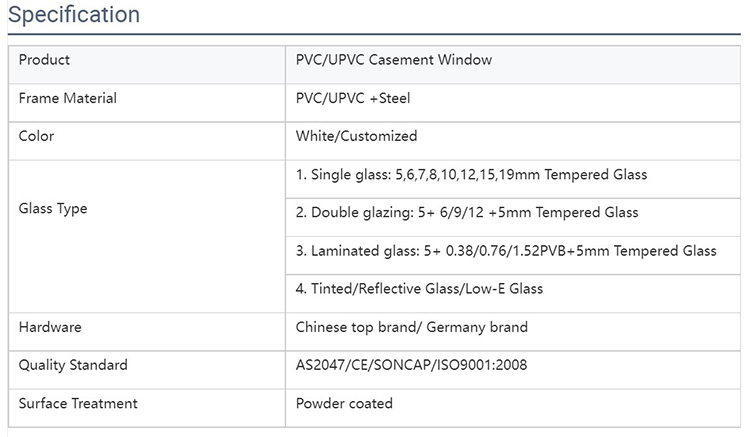Screen dimensions: 750x437
Task: Select the Frame Material label
Action: pyautogui.click(x=67, y=98)
